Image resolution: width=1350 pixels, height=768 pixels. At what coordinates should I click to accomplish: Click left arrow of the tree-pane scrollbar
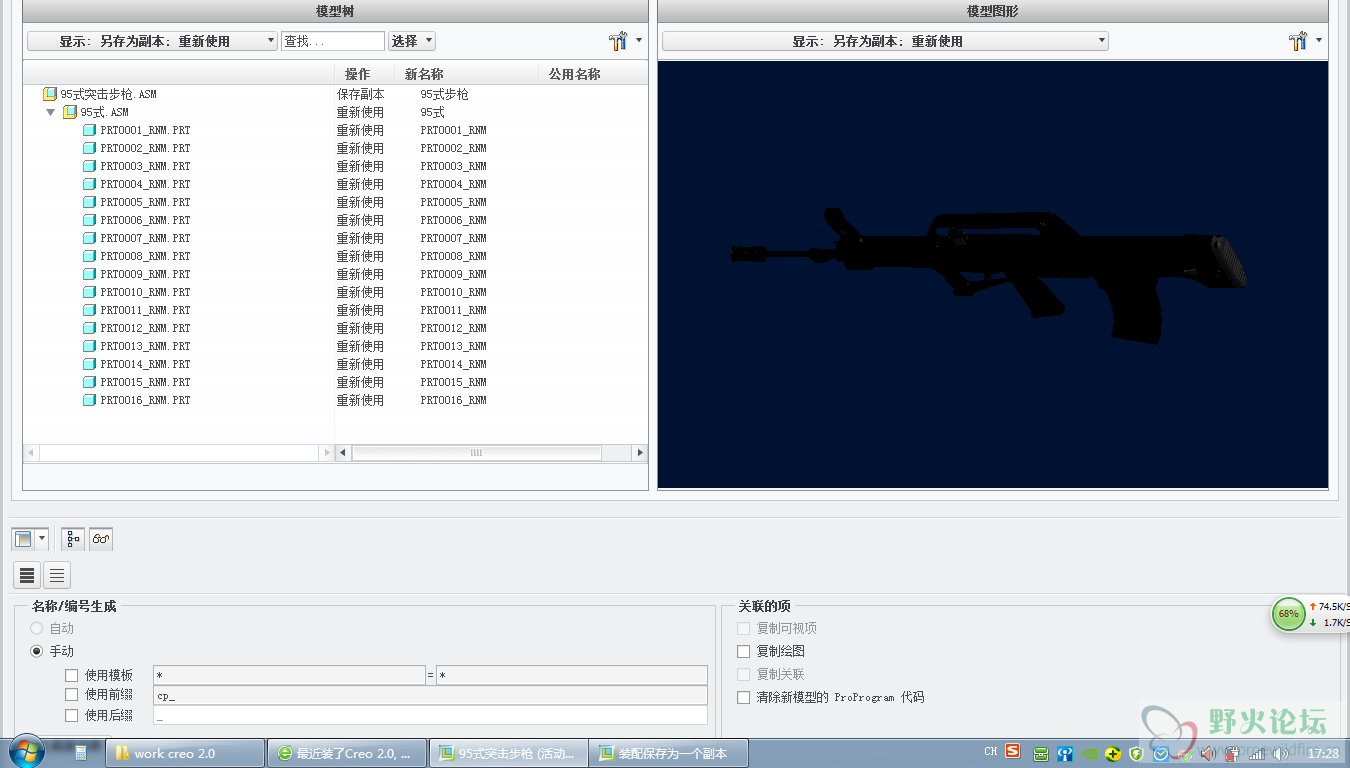coord(31,453)
